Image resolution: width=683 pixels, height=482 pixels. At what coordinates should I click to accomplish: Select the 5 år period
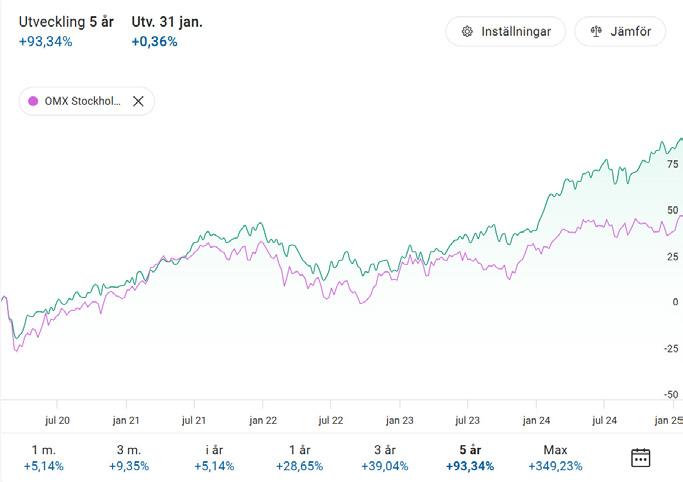click(x=470, y=458)
